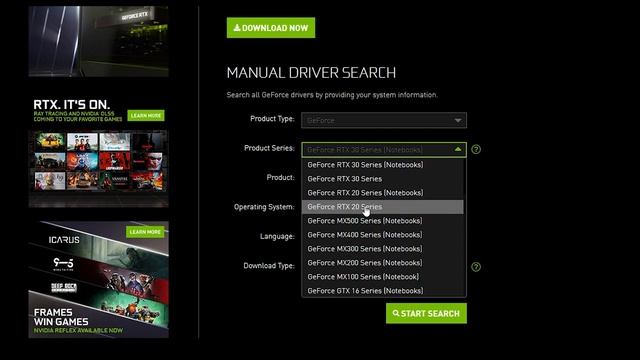Click the Product Series dropdown arrow
This screenshot has width=640, height=360.
pyautogui.click(x=458, y=149)
